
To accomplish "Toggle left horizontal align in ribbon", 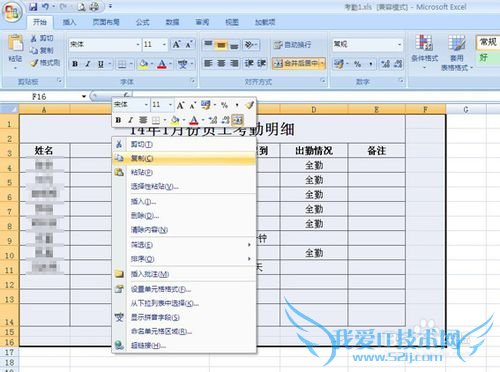I will [208, 63].
